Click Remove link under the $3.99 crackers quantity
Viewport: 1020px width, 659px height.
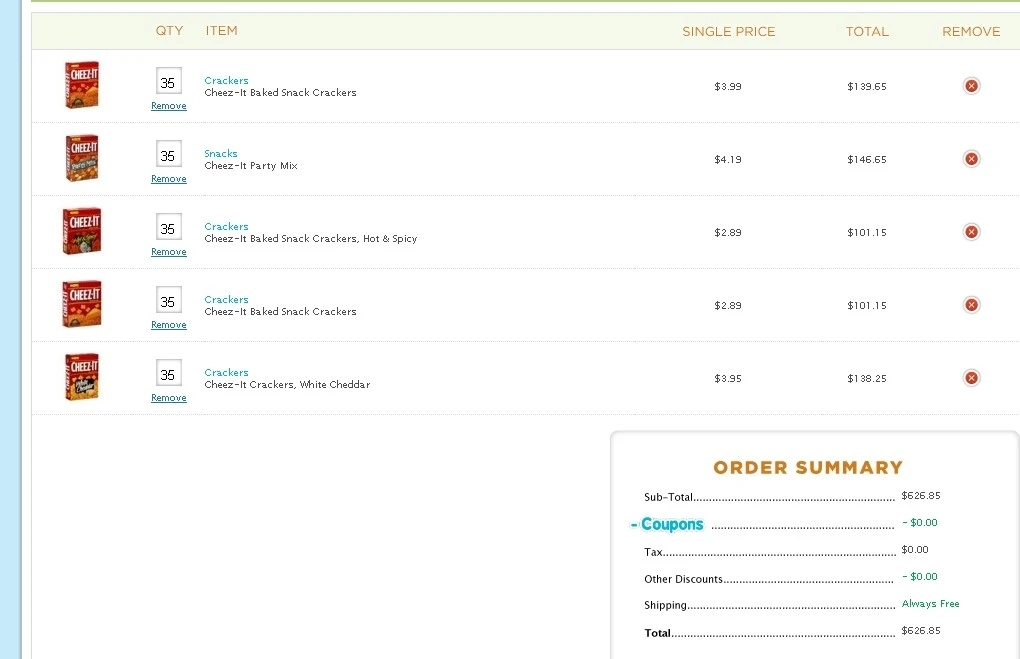[x=168, y=106]
